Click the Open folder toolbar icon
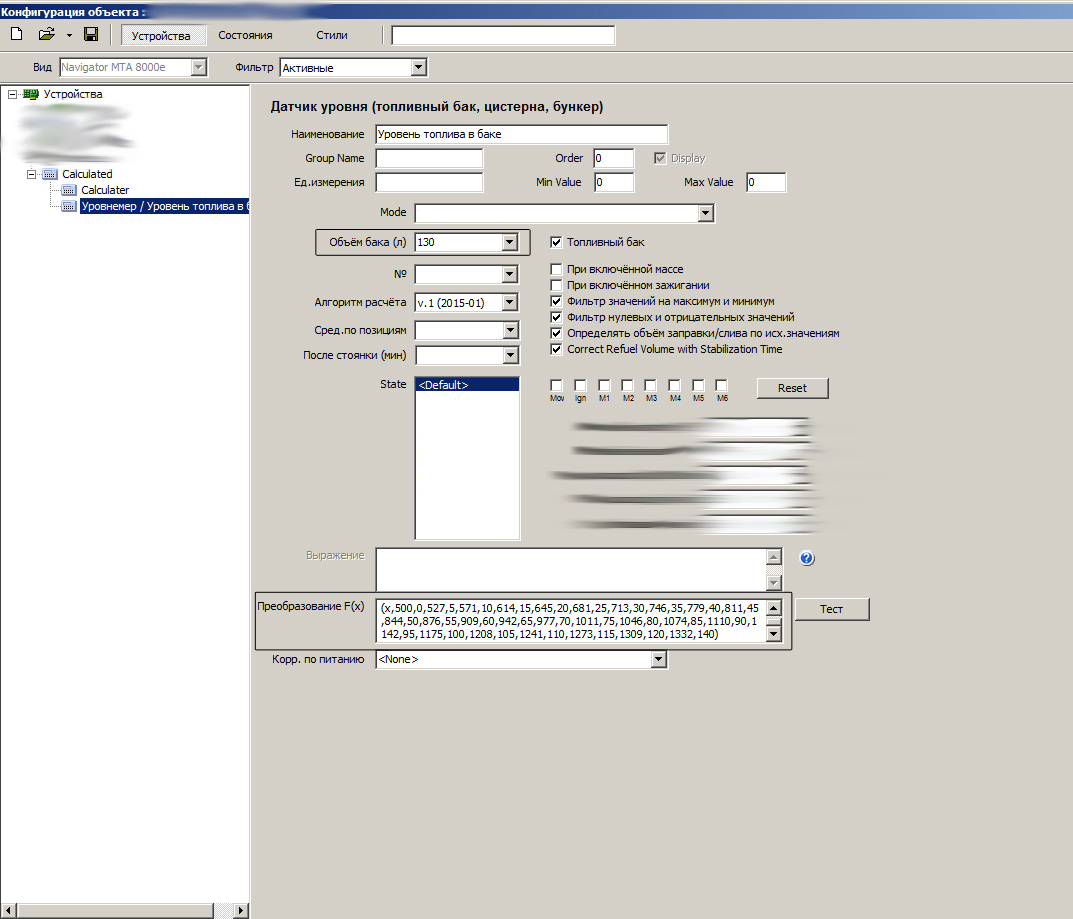Screen dimensions: 1073x919 [46, 35]
